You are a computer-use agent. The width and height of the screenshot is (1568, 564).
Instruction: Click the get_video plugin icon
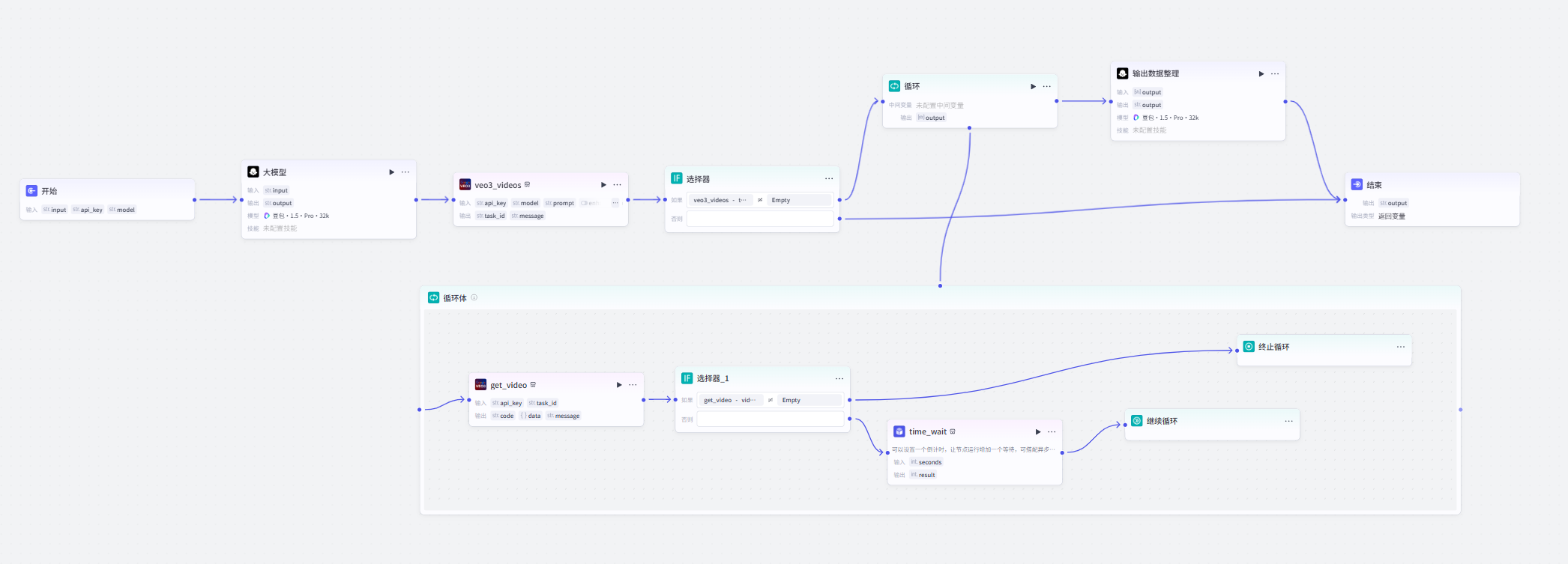[x=480, y=385]
